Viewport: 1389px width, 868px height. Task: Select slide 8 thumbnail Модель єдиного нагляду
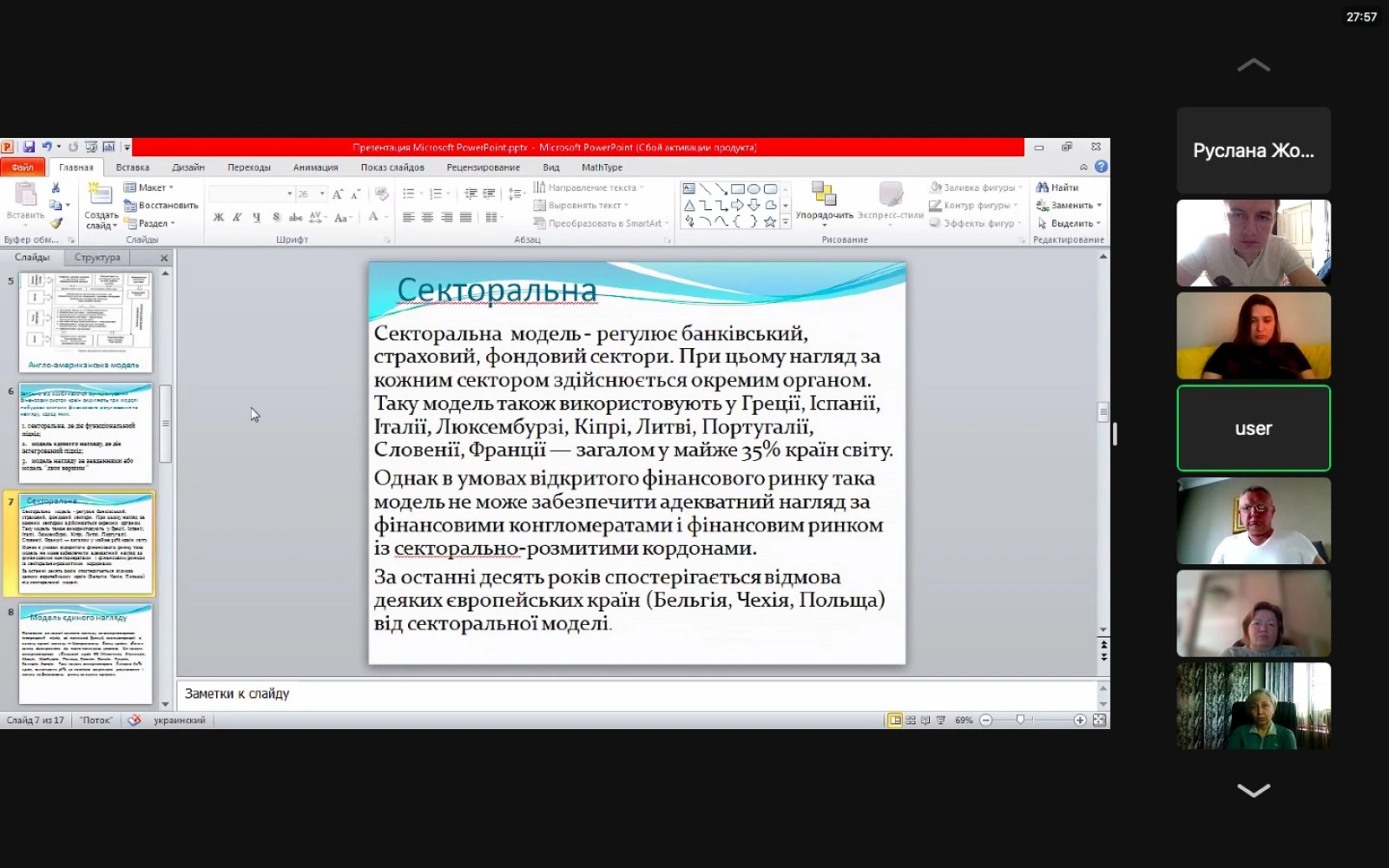point(86,654)
